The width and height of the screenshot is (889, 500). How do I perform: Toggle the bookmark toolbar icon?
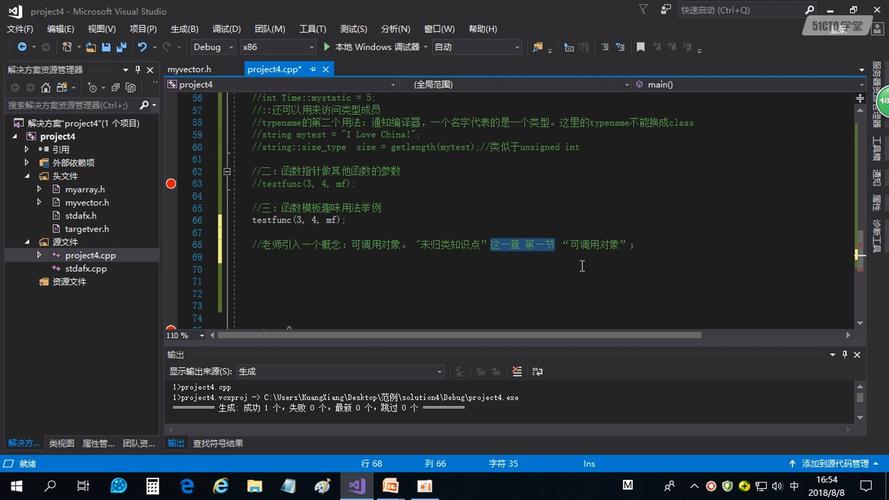coord(640,47)
